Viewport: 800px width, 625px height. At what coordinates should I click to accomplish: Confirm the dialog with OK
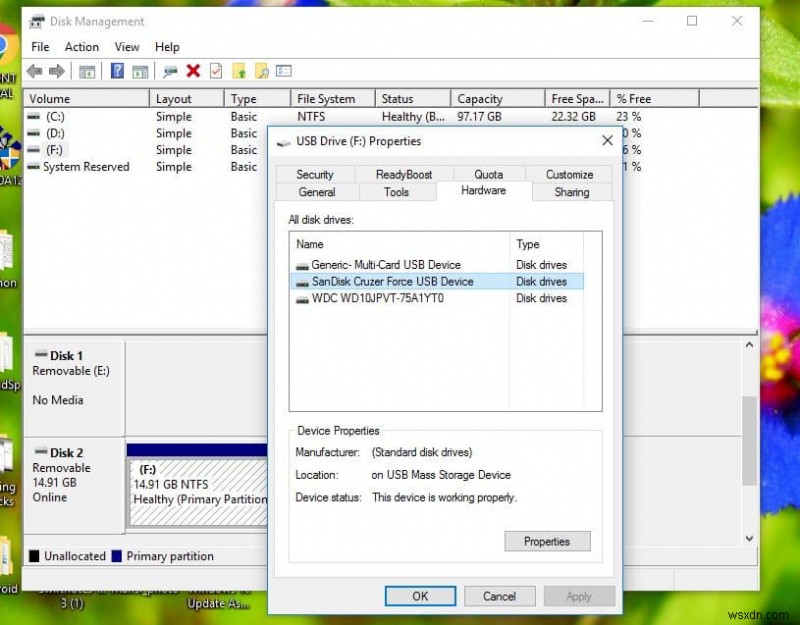pyautogui.click(x=420, y=595)
